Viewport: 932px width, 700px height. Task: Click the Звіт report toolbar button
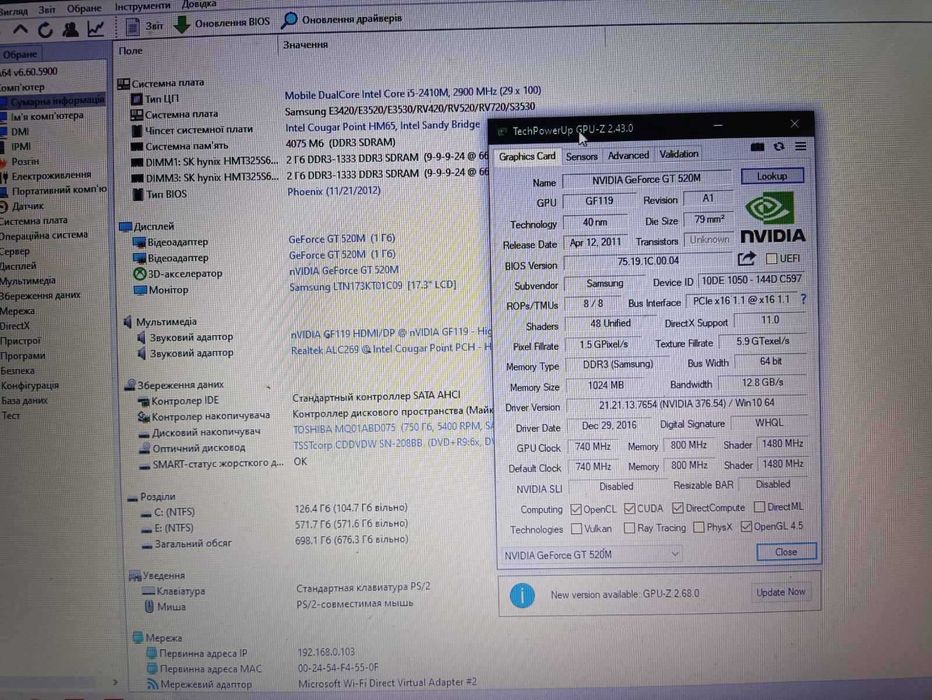click(144, 26)
